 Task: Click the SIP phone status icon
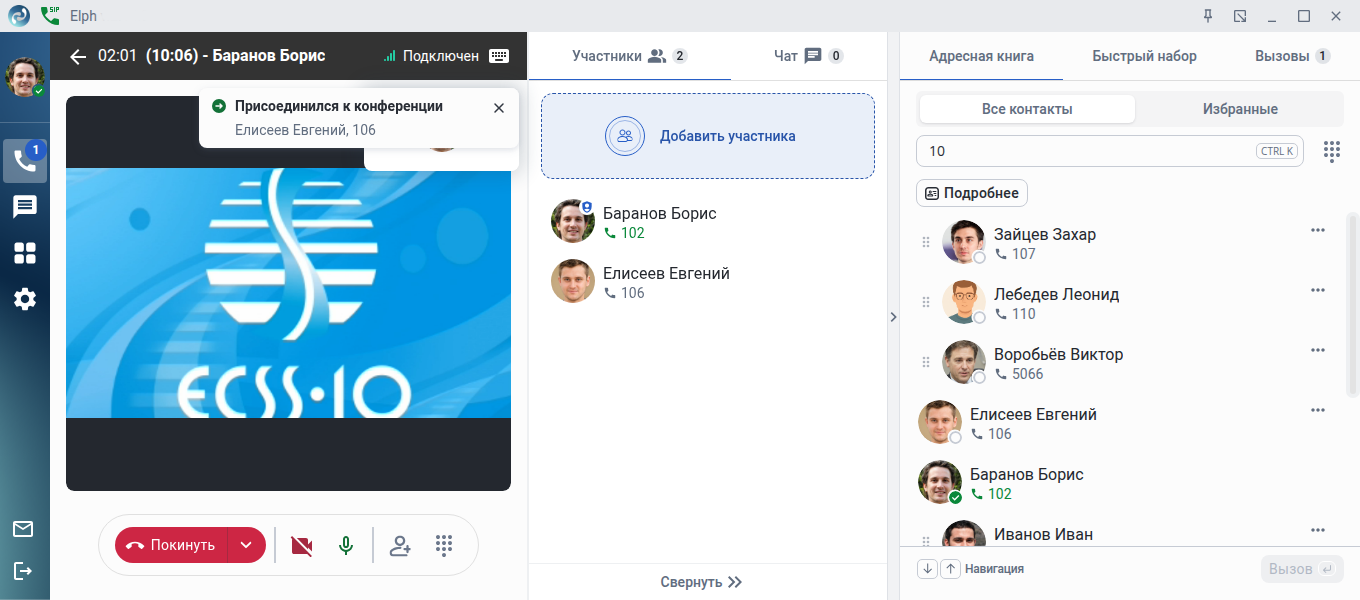point(50,15)
